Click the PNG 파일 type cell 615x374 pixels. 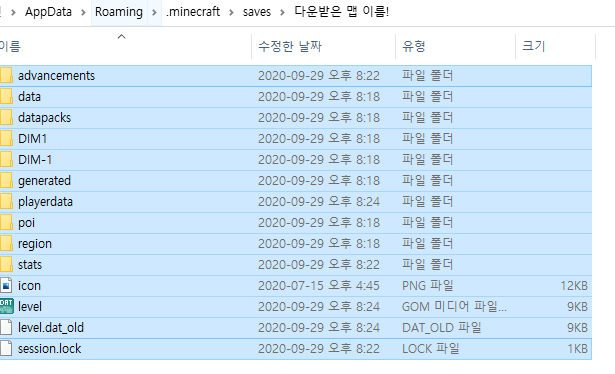(x=428, y=286)
